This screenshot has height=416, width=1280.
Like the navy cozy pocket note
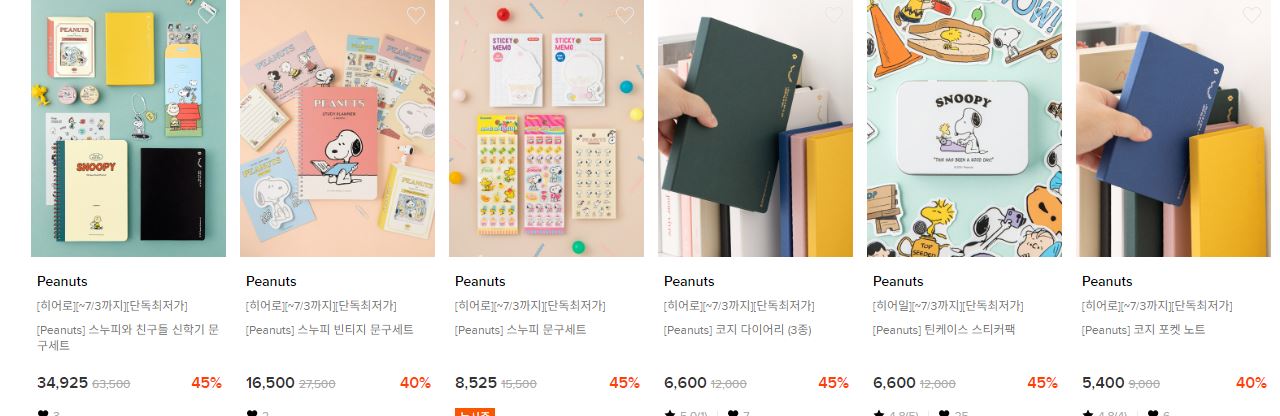pos(1252,14)
